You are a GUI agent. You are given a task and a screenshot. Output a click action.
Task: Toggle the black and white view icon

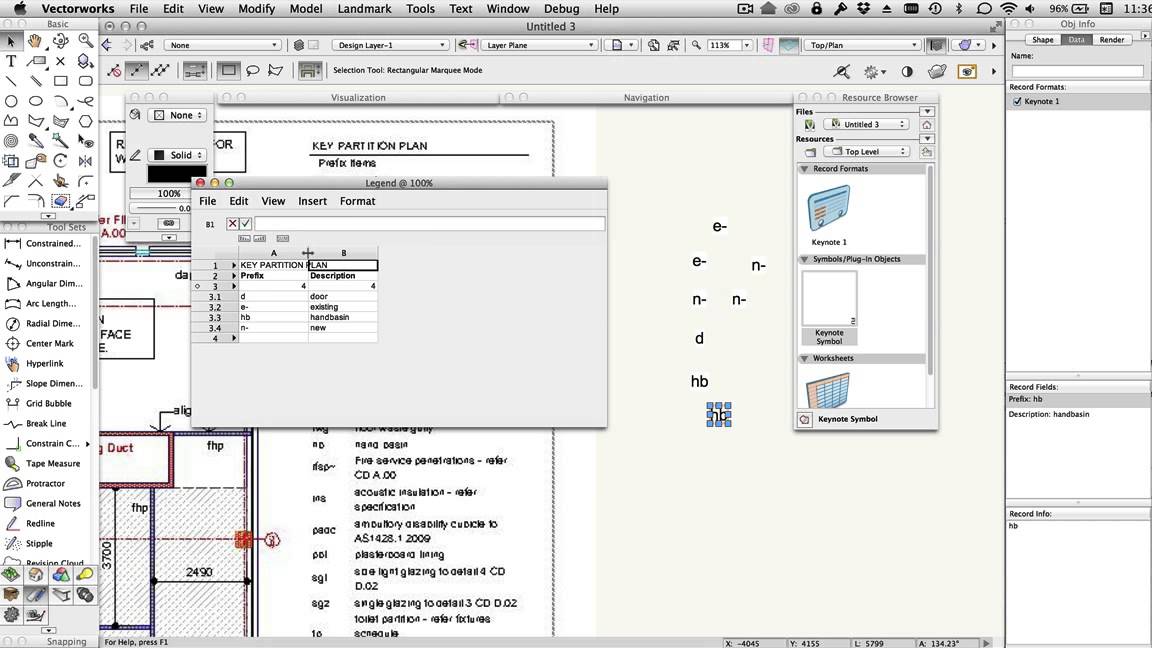(x=907, y=71)
